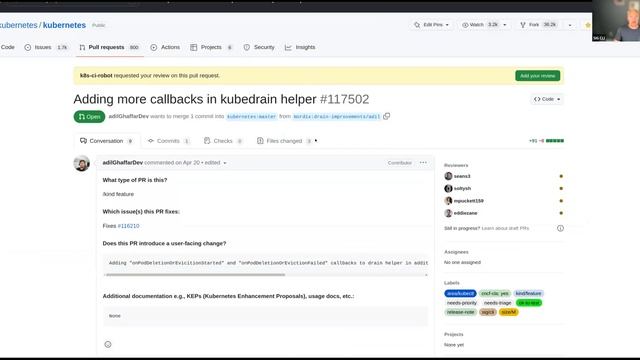Select the area/kubectl label
The width and height of the screenshot is (640, 360).
coord(460,293)
